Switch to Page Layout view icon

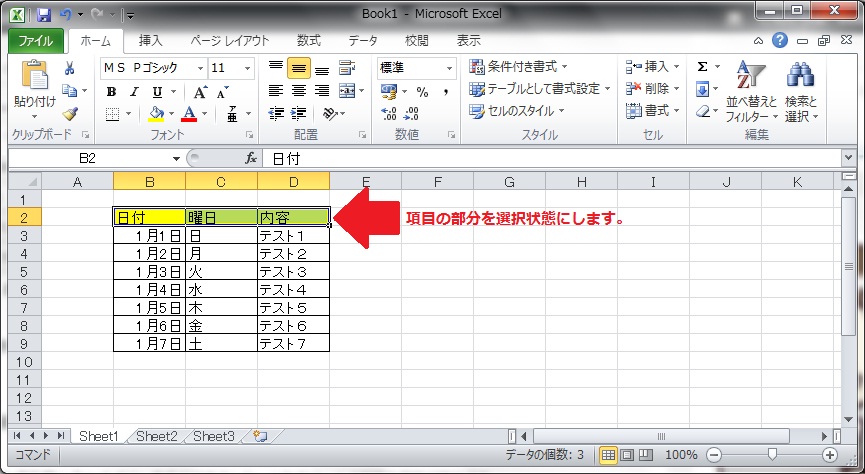(x=627, y=455)
